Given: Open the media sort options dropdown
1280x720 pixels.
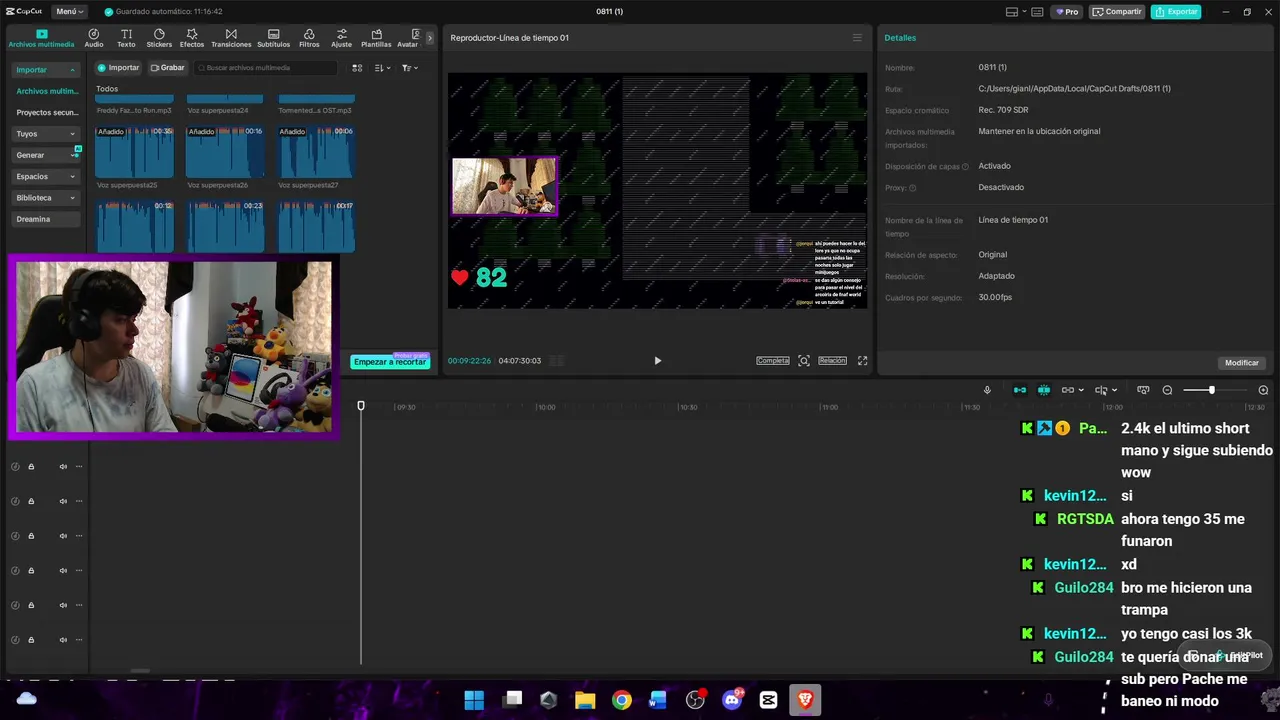Looking at the screenshot, I should coord(383,68).
